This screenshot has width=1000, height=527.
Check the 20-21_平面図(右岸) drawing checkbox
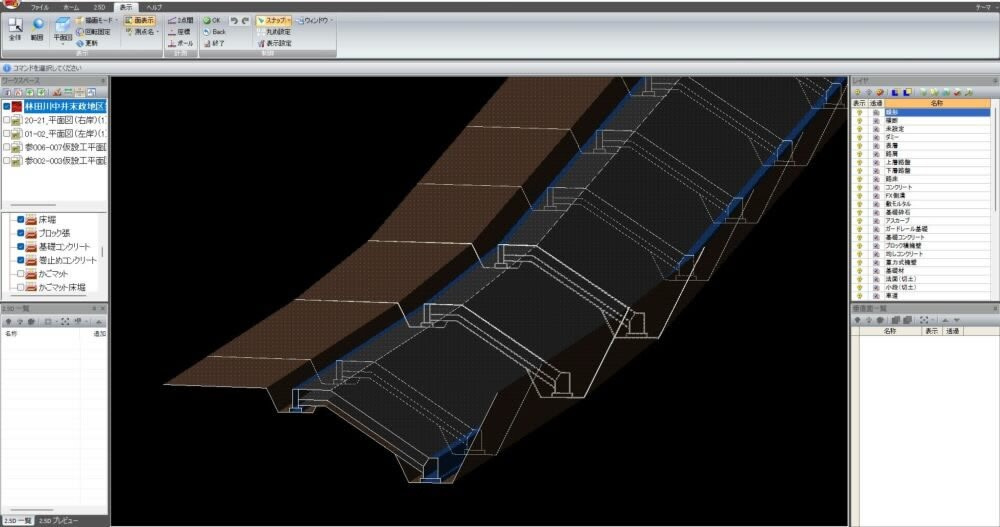pos(7,119)
